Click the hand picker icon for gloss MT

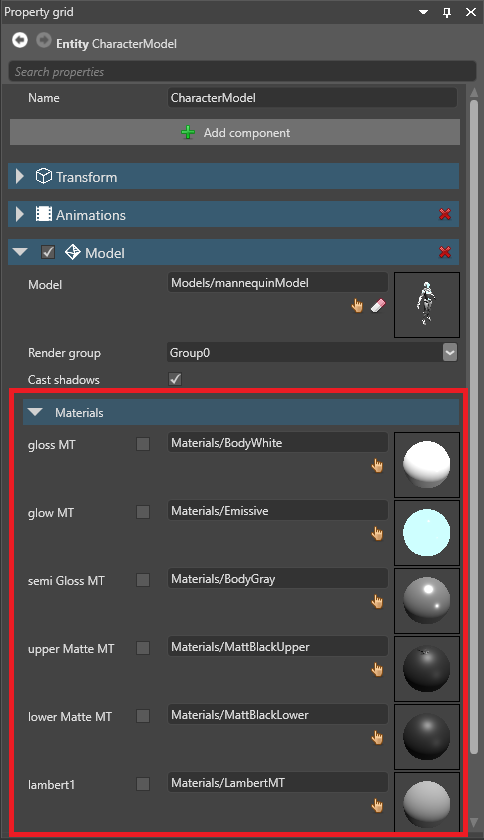377,466
